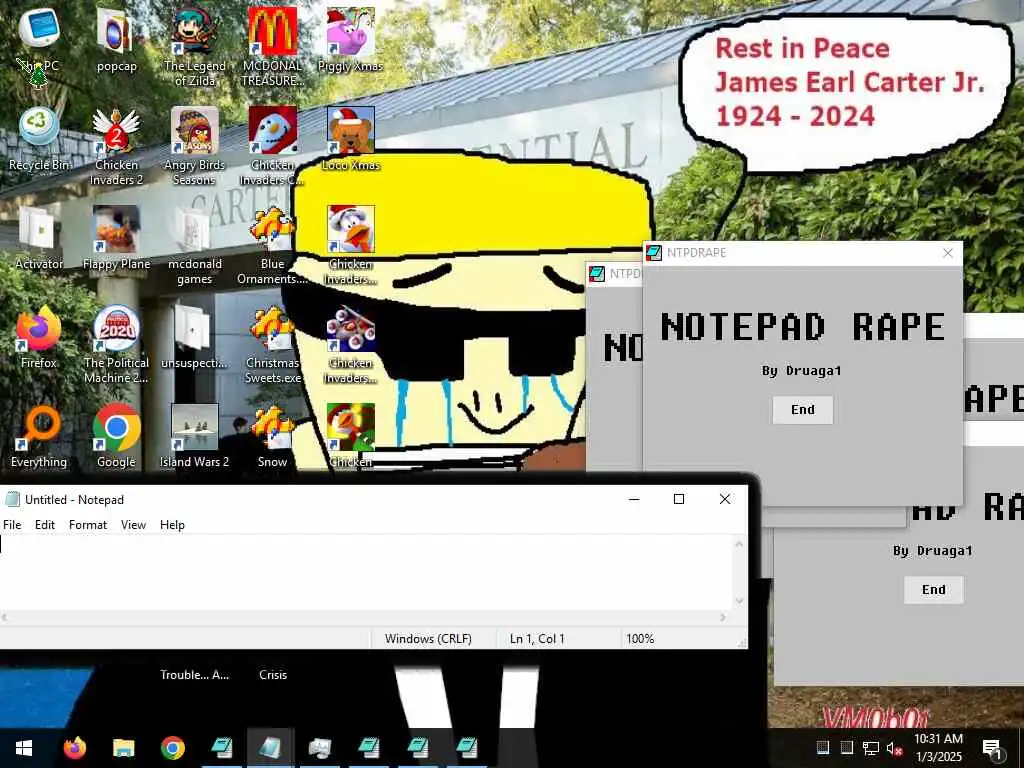Open the View menu in Notepad
1024x768 pixels.
pos(133,524)
